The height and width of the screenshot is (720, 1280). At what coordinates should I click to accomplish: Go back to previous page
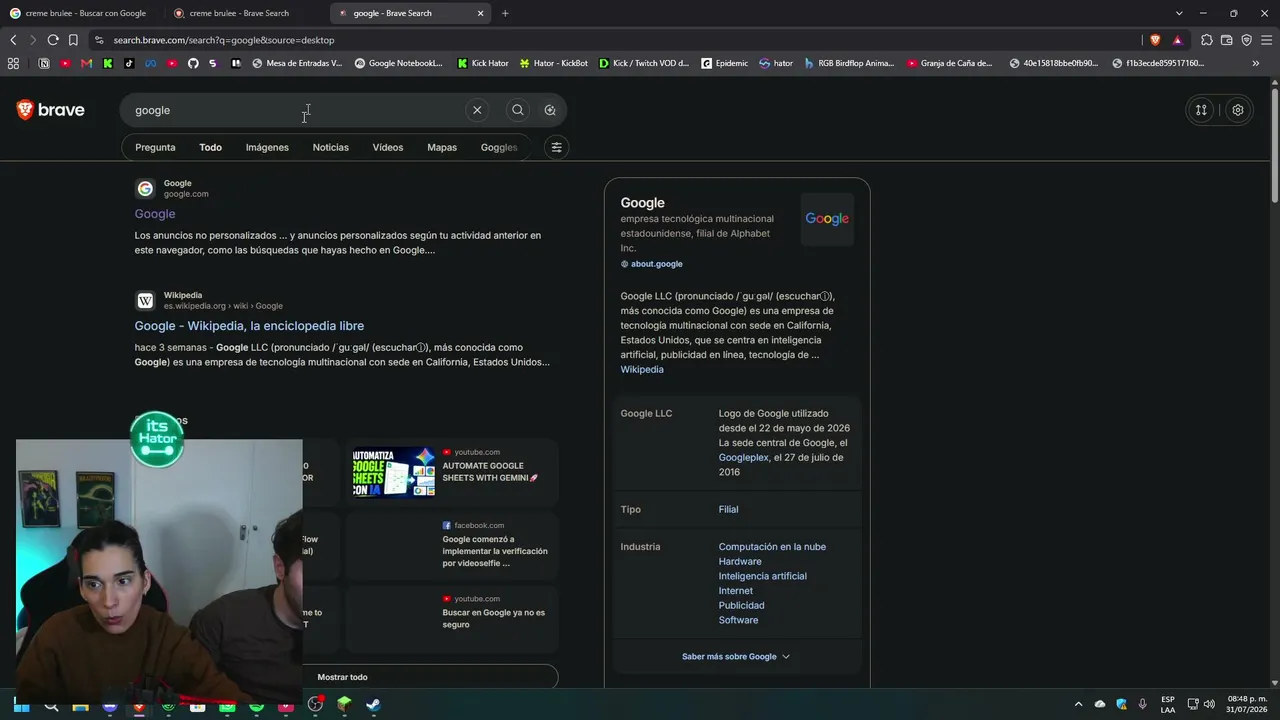coord(13,40)
